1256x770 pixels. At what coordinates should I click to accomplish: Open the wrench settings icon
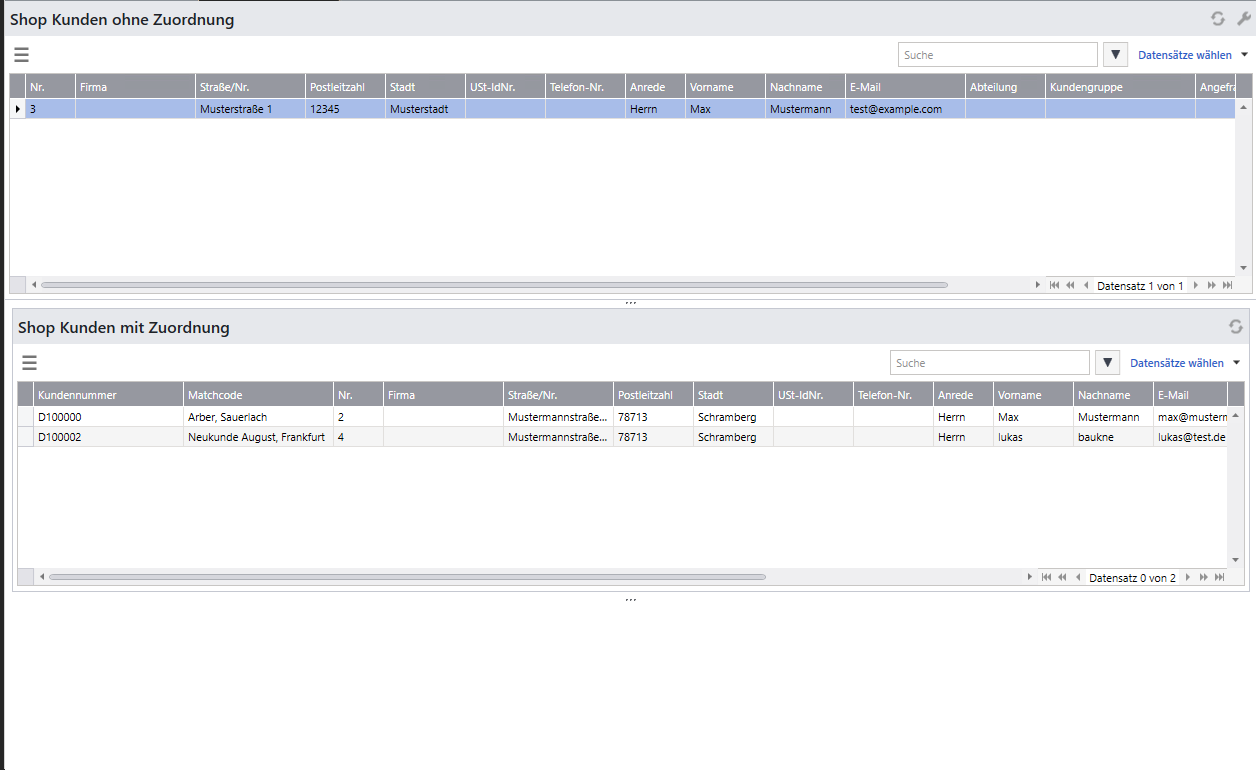pos(1244,19)
